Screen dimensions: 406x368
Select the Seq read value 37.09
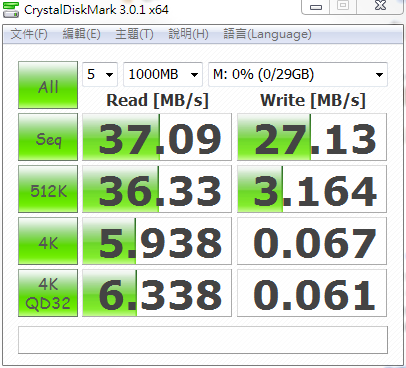tap(157, 137)
